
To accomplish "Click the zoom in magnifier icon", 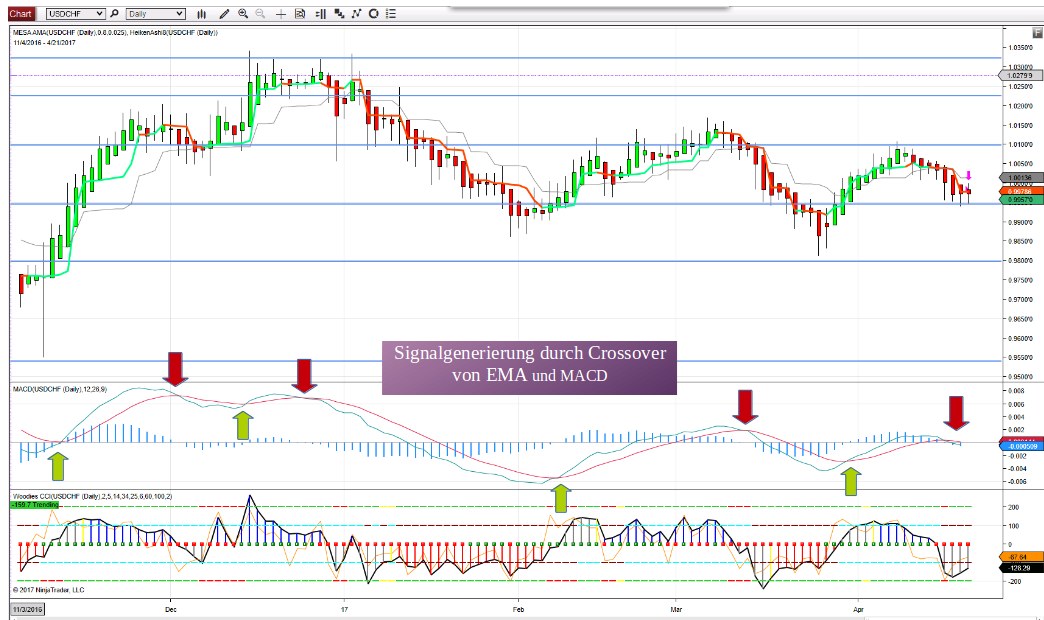I will point(243,13).
